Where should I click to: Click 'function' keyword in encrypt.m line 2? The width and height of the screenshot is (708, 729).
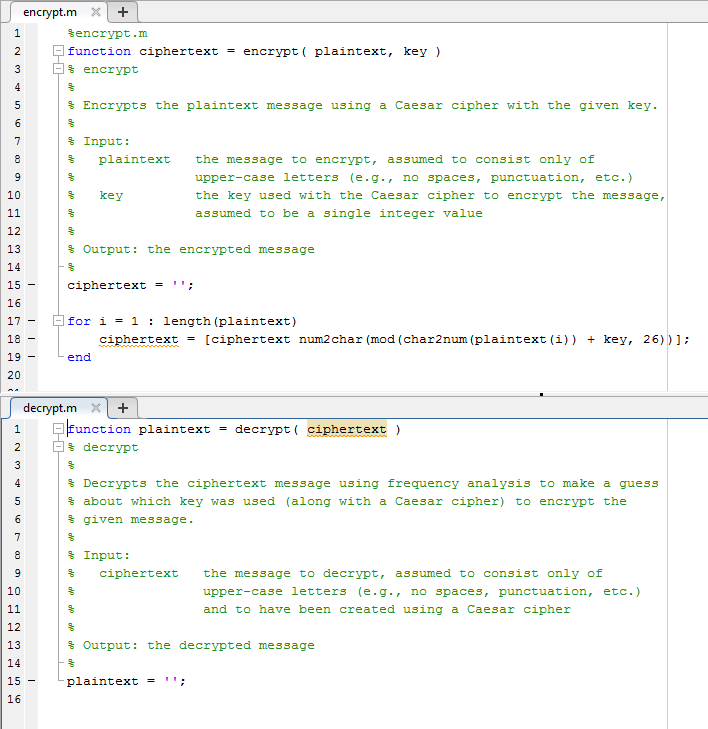[x=99, y=51]
